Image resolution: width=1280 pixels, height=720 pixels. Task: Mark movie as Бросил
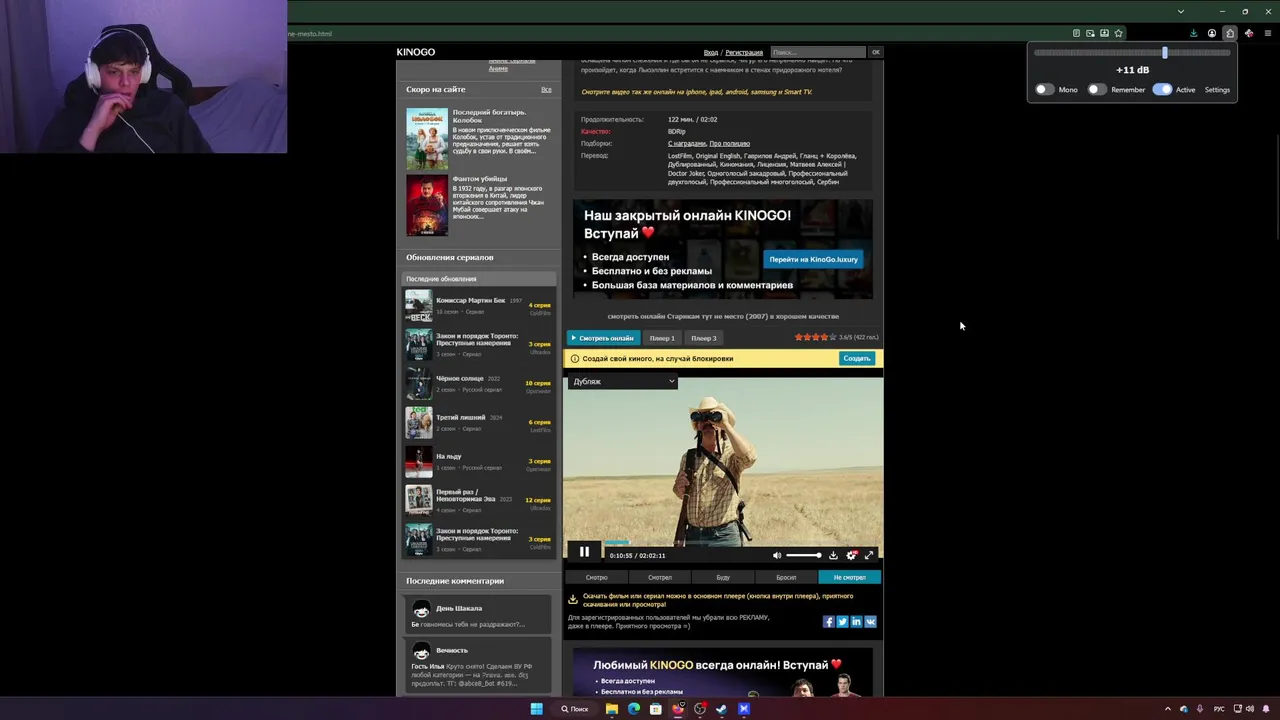786,577
